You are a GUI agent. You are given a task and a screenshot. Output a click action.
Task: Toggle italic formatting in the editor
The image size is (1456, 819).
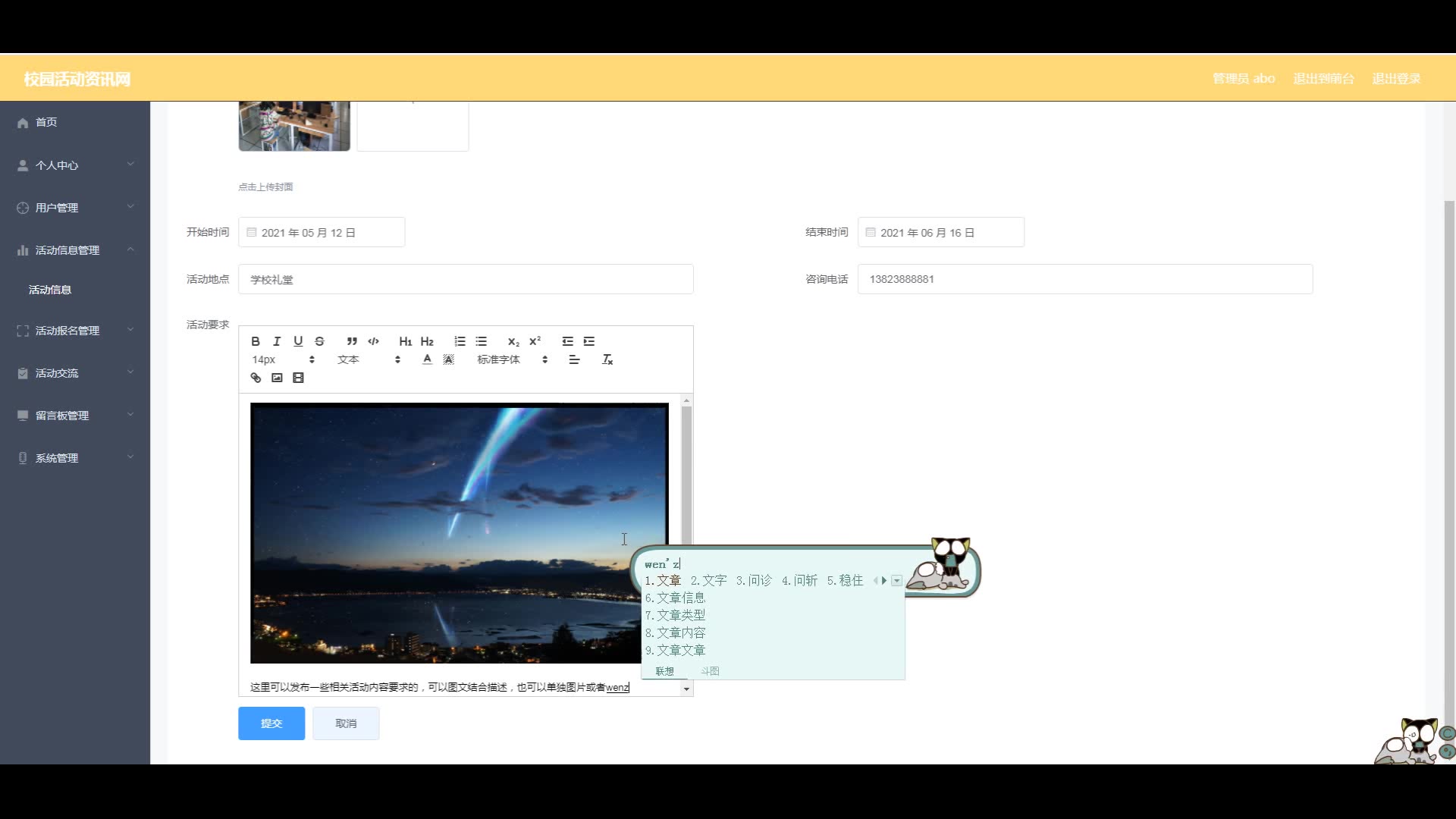coord(277,341)
